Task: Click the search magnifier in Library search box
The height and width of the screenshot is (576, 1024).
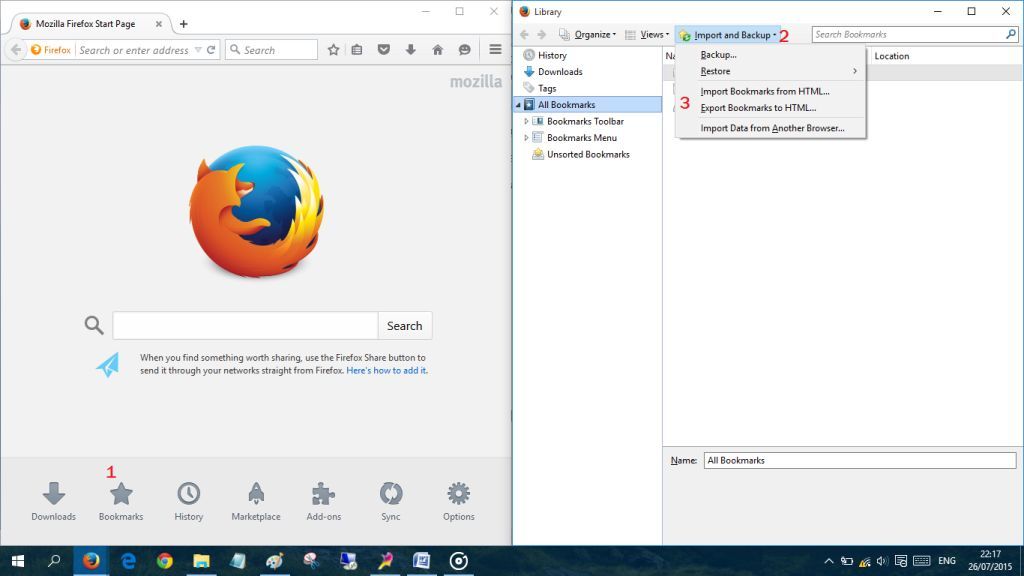Action: pyautogui.click(x=1011, y=34)
